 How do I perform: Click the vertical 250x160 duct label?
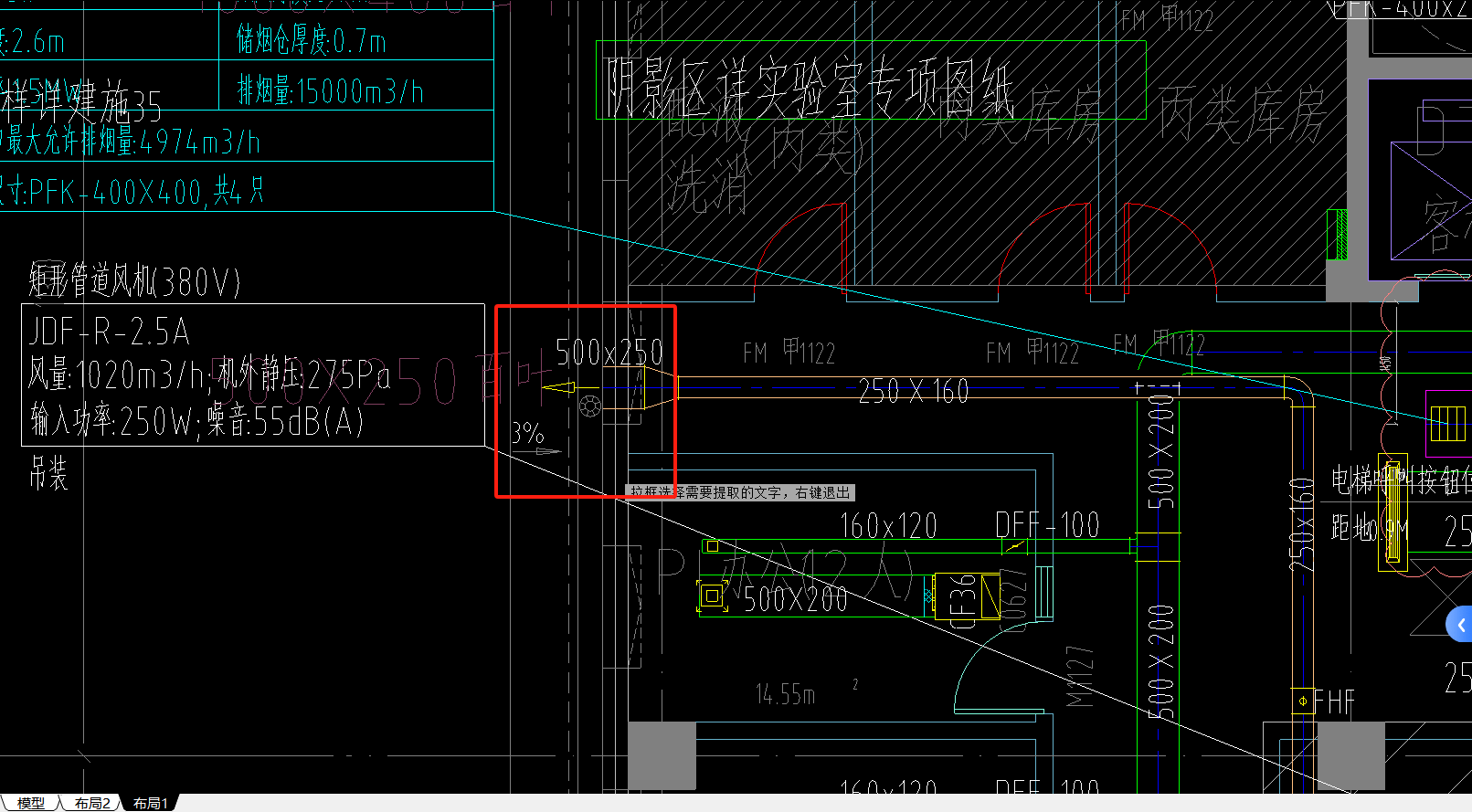click(x=1303, y=525)
